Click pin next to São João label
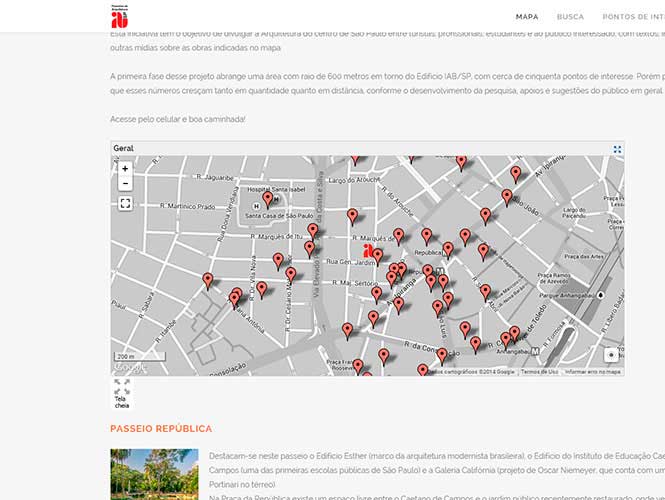 [x=507, y=198]
